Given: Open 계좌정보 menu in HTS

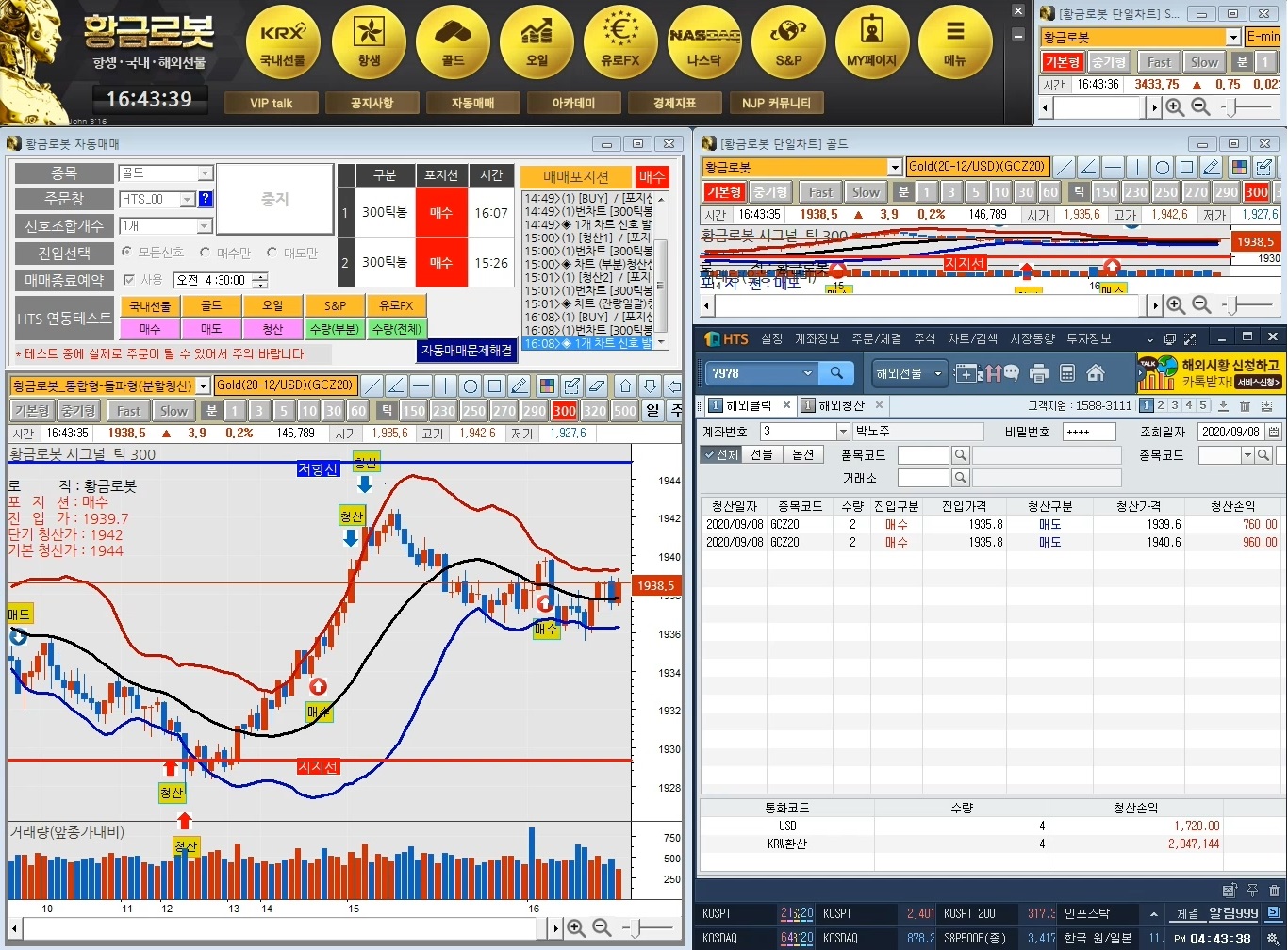Looking at the screenshot, I should (817, 339).
